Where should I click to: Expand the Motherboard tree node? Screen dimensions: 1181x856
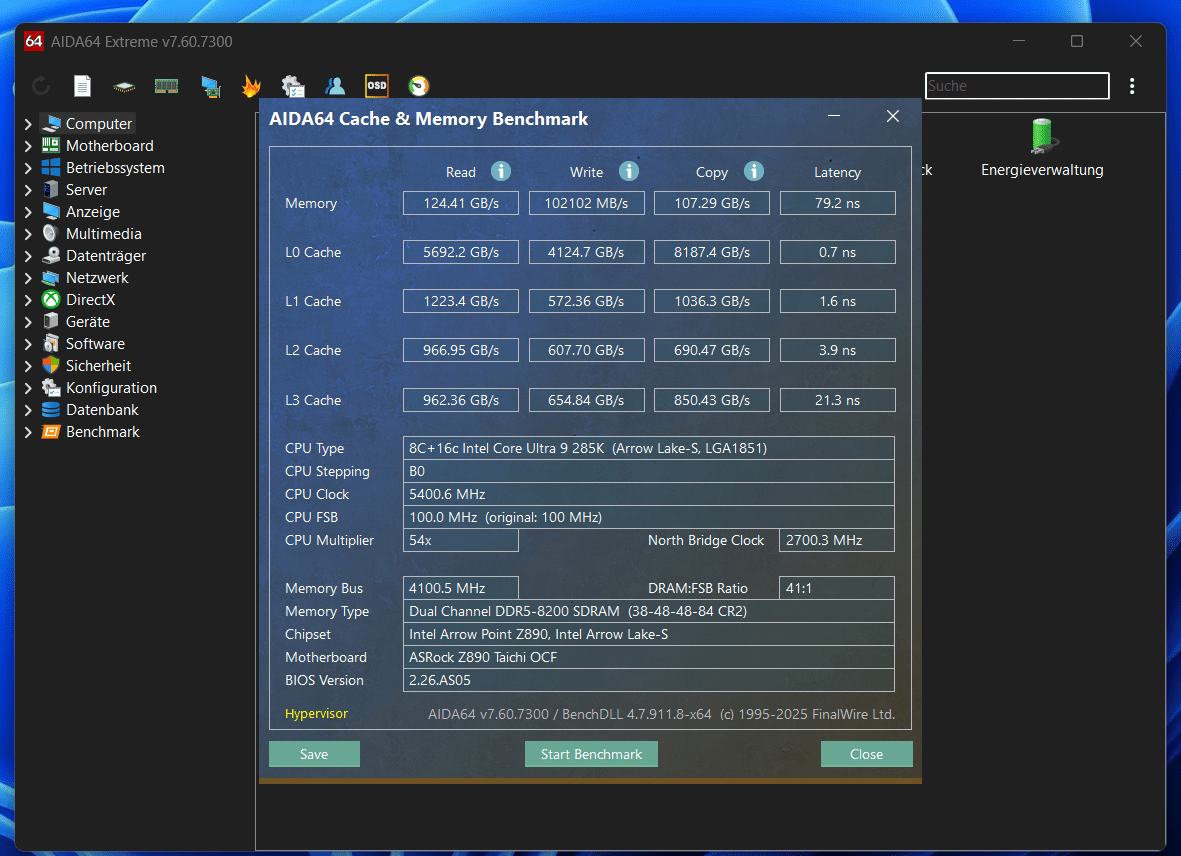(x=28, y=146)
